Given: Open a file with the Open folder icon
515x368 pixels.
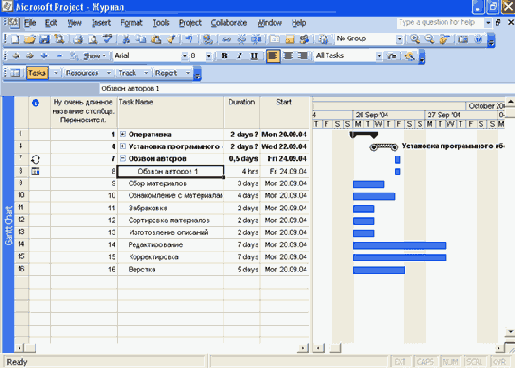Looking at the screenshot, I should click(30, 39).
